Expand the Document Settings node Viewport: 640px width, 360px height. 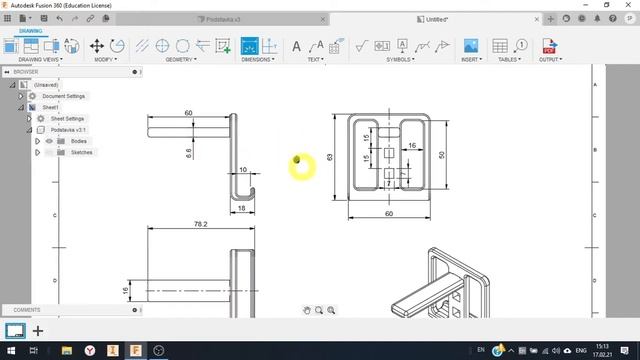click(x=20, y=96)
